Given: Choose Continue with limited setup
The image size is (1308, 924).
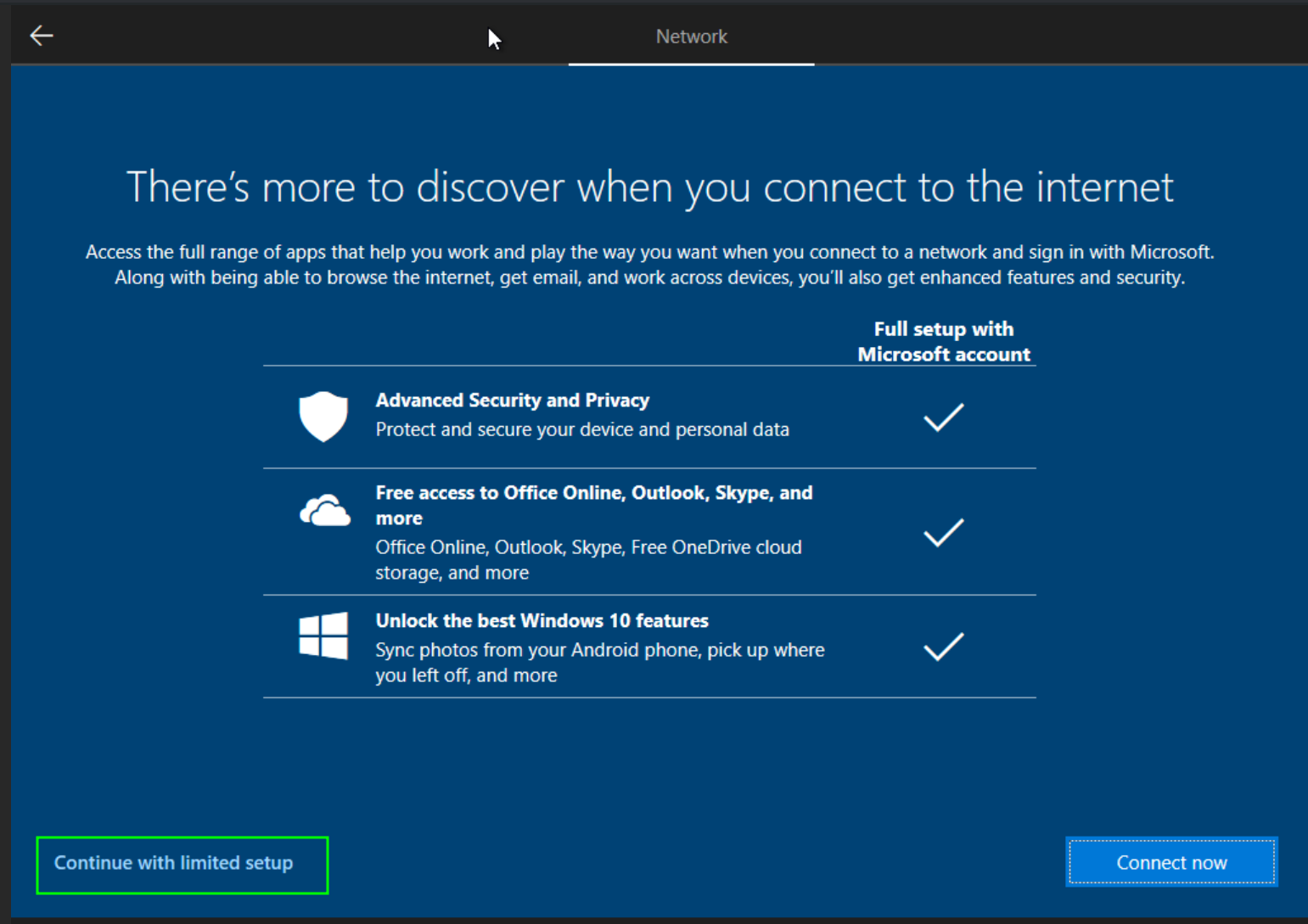Looking at the screenshot, I should tap(174, 863).
